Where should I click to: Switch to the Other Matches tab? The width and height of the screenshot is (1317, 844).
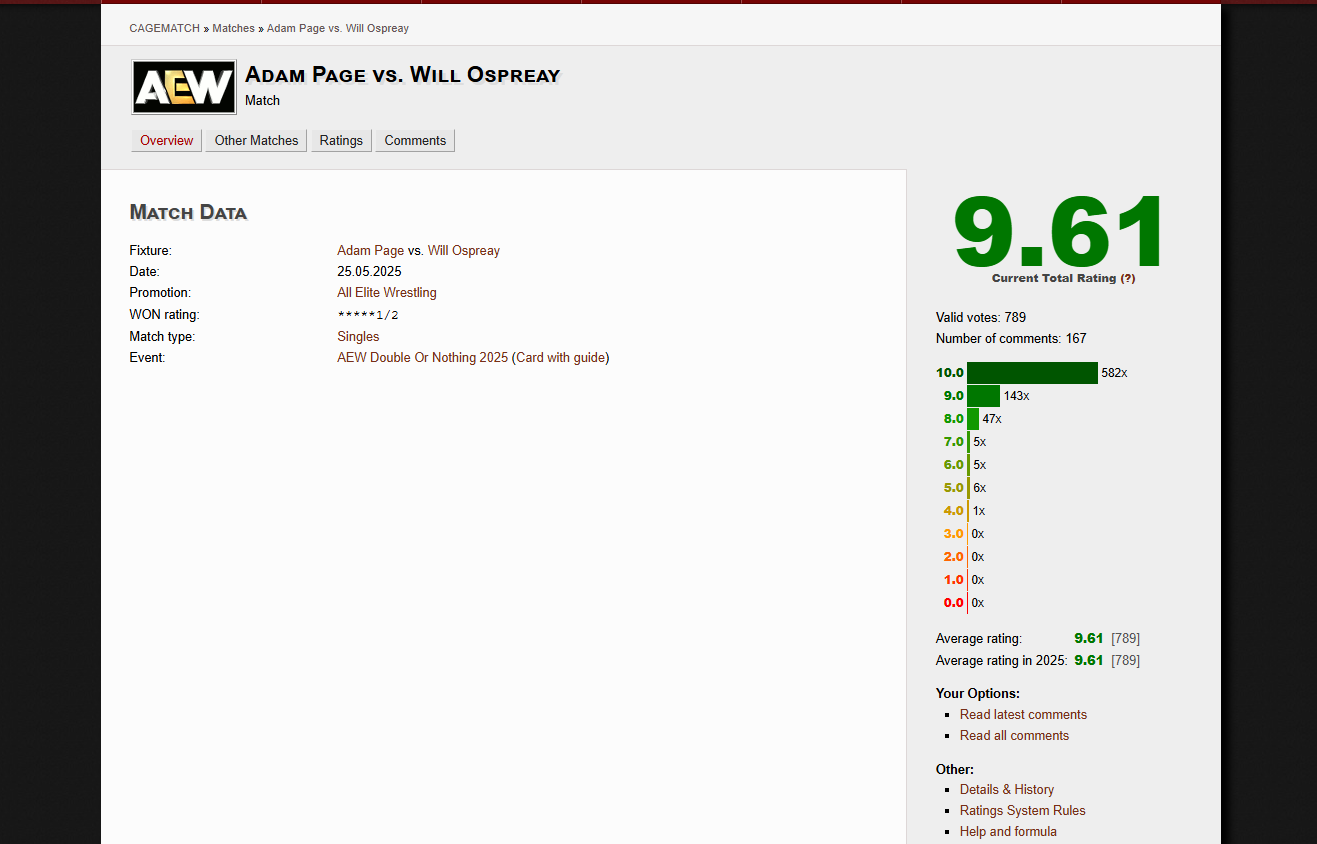(x=256, y=140)
